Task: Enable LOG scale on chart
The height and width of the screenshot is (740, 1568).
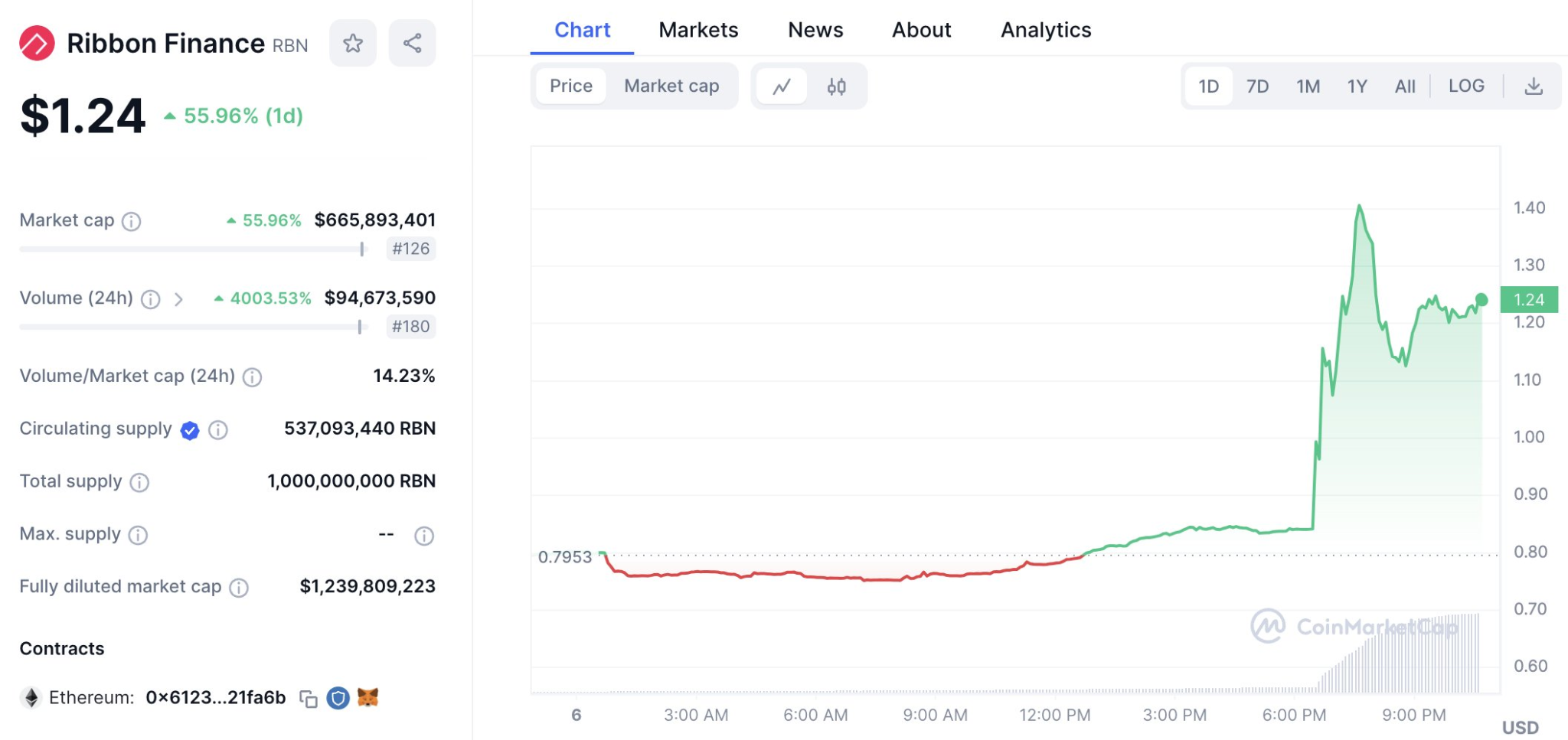Action: point(1465,86)
